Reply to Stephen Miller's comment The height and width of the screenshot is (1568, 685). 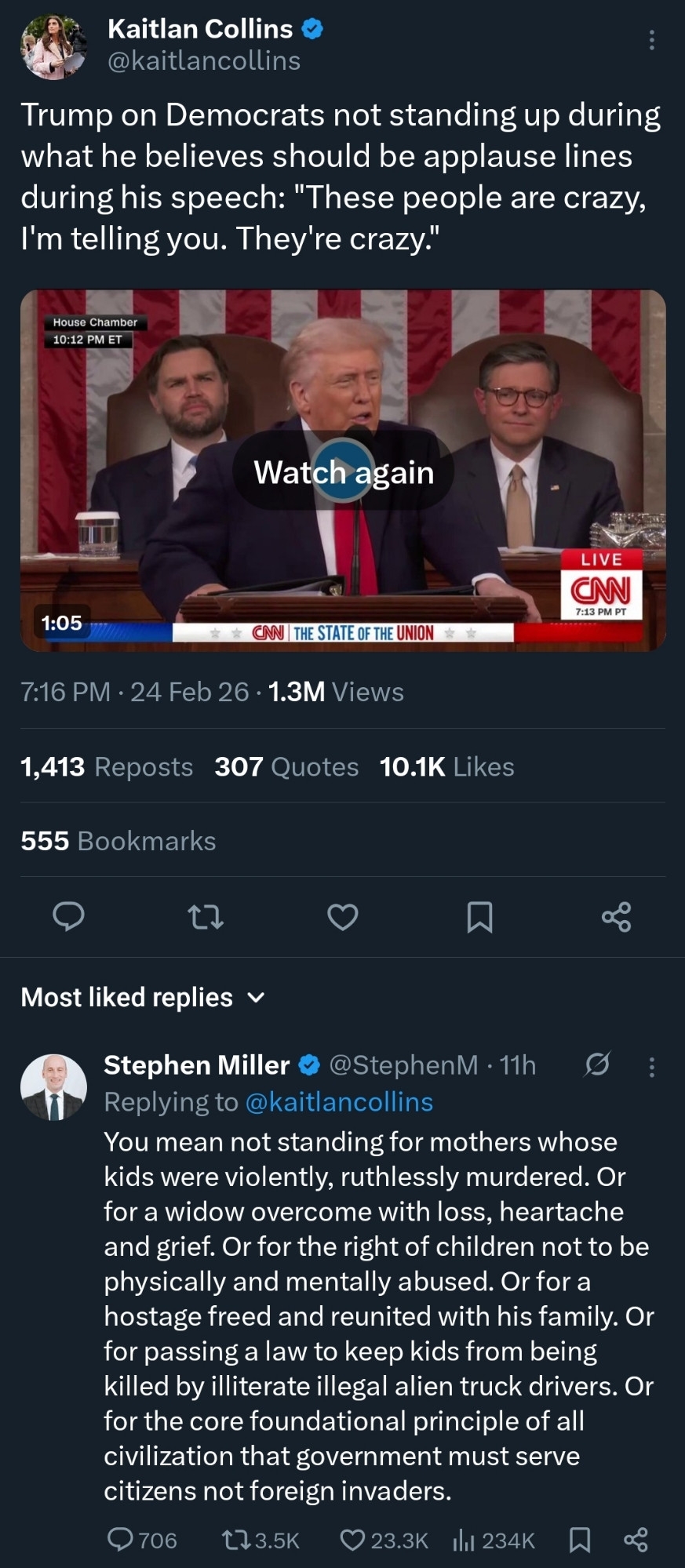pyautogui.click(x=120, y=1540)
